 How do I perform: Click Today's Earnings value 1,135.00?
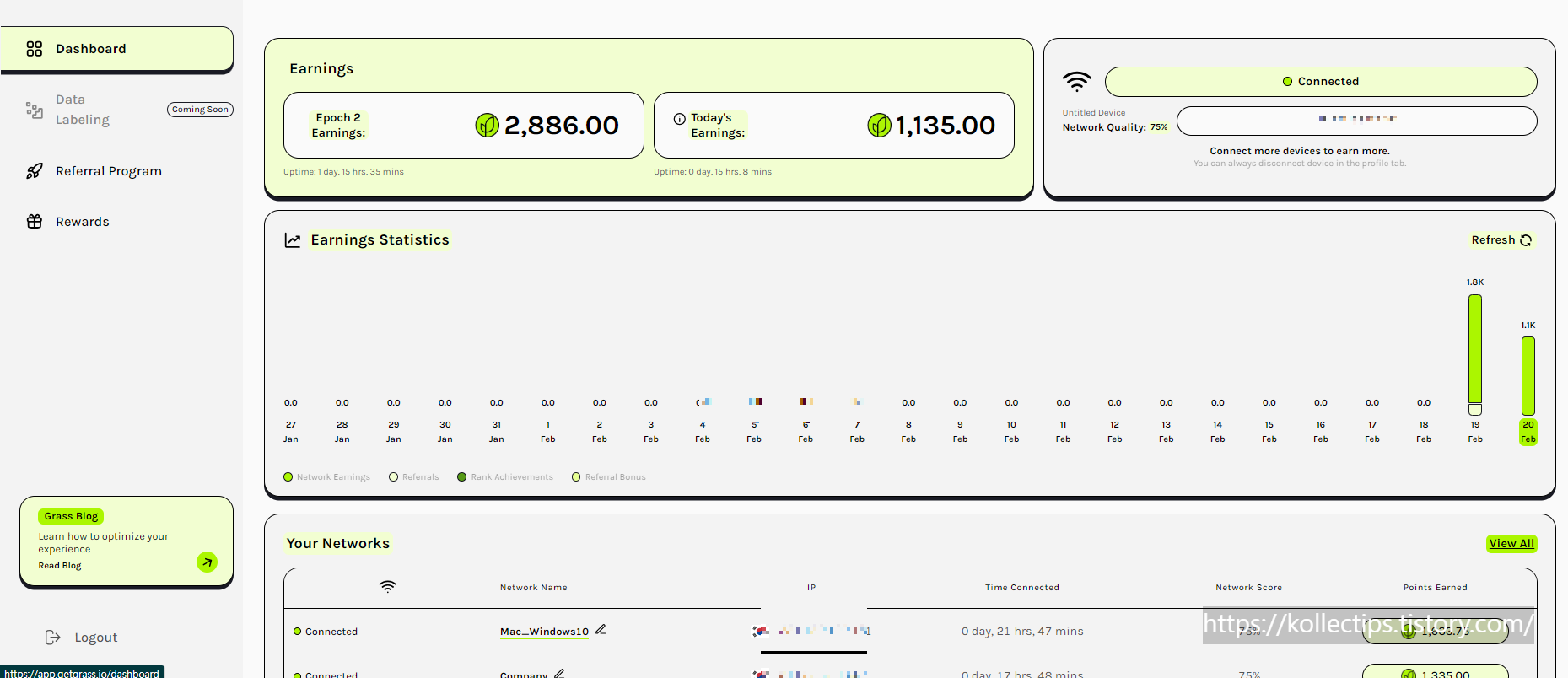tap(946, 126)
